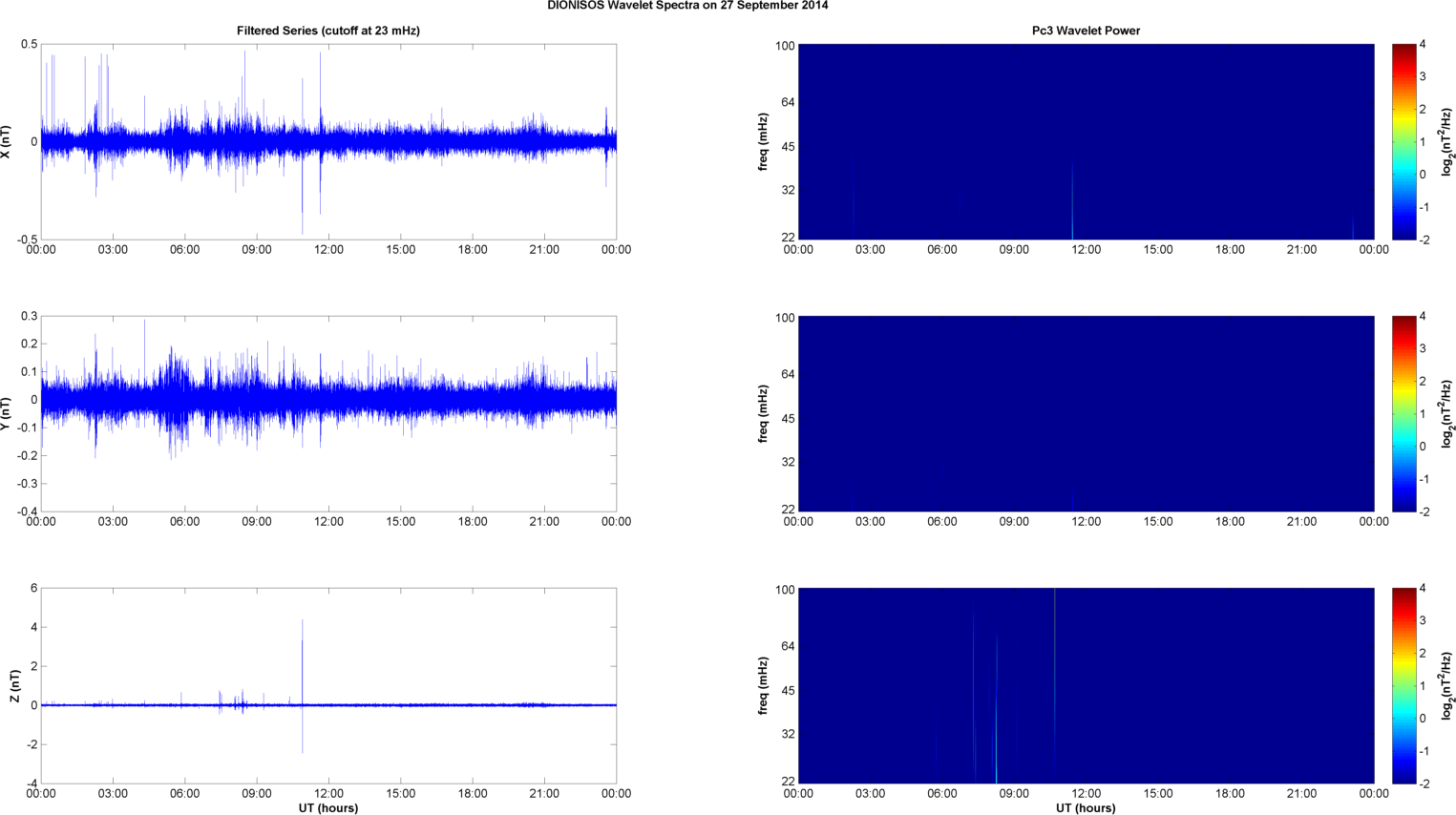Viewport: 1456px width, 815px height.
Task: Click the title 'DIONISOS Wavelet Spectra on 27 September 2014'
Action: click(x=687, y=6)
